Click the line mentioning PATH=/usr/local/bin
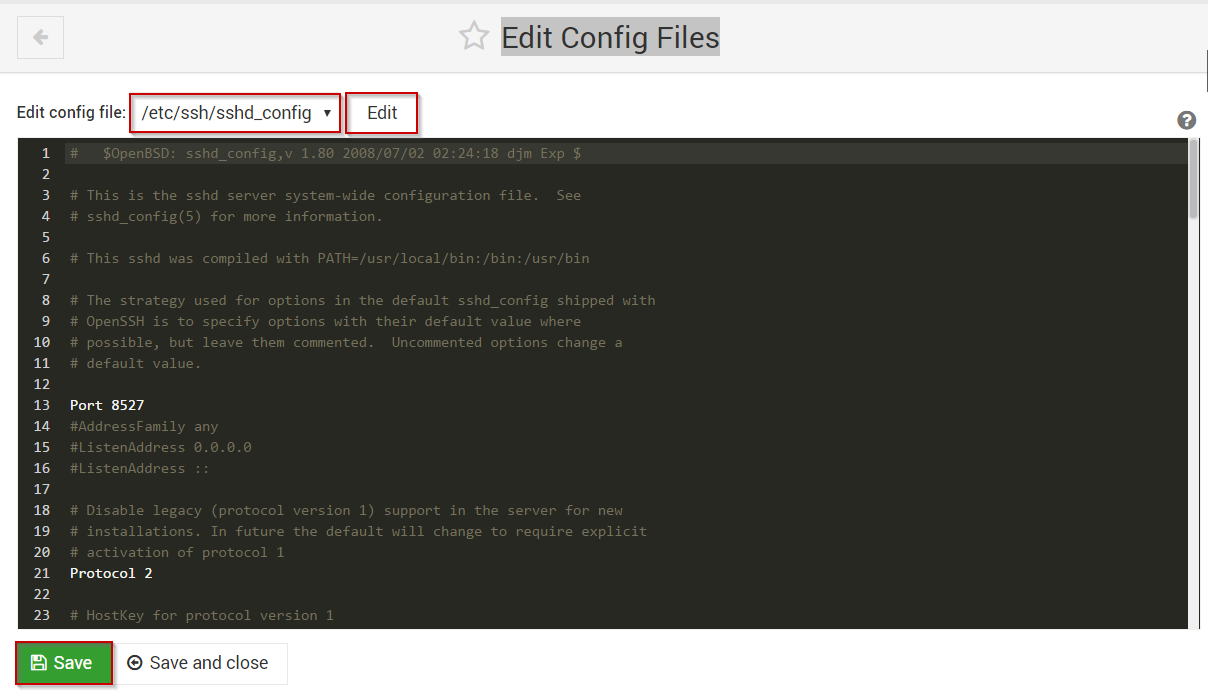Image resolution: width=1208 pixels, height=695 pixels. tap(330, 258)
